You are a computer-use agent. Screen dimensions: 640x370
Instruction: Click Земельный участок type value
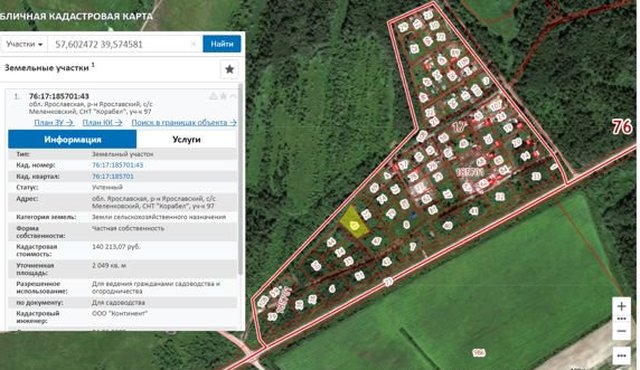122,154
